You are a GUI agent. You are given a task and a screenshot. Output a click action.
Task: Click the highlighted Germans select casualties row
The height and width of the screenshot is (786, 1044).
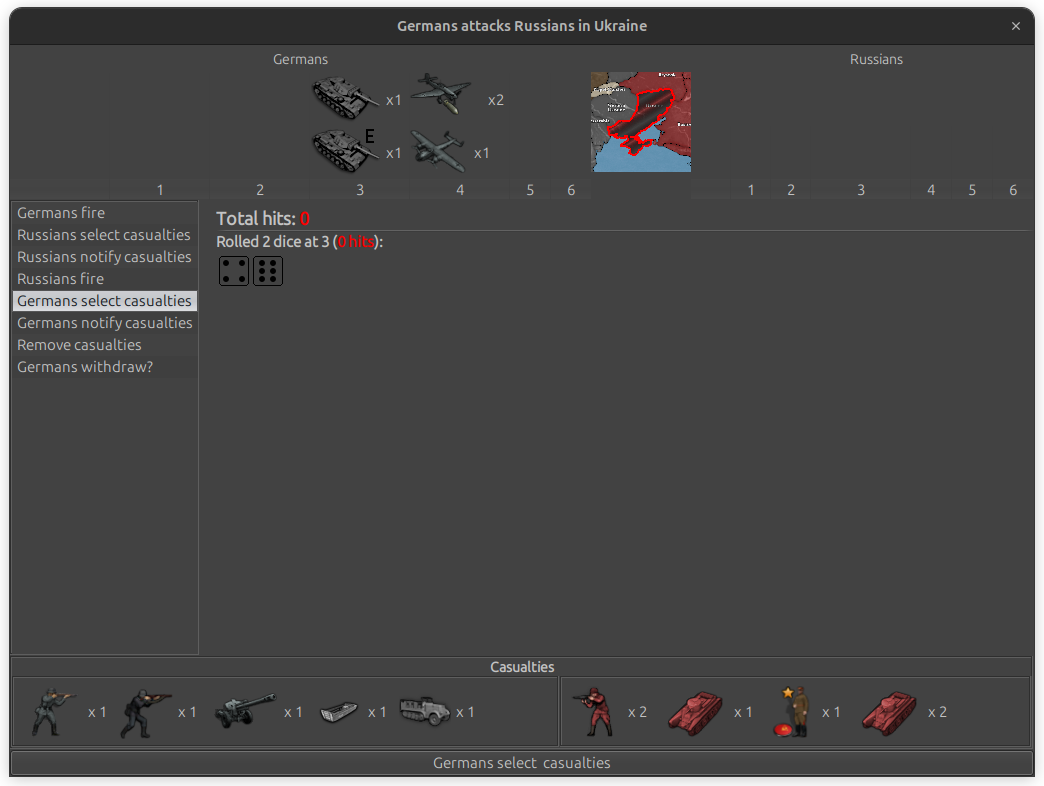coord(104,300)
